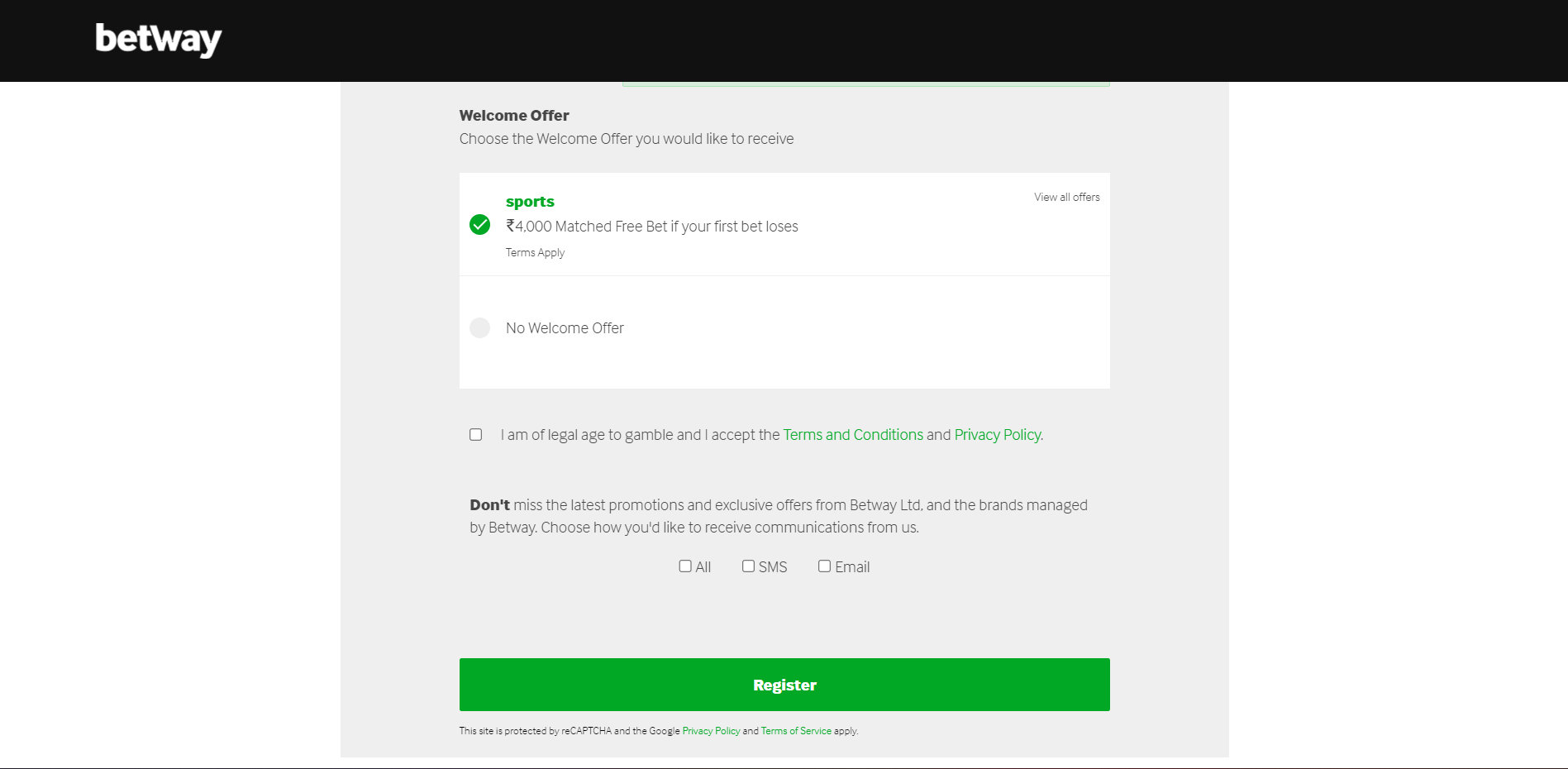Select the green checkmark sports offer

point(479,225)
